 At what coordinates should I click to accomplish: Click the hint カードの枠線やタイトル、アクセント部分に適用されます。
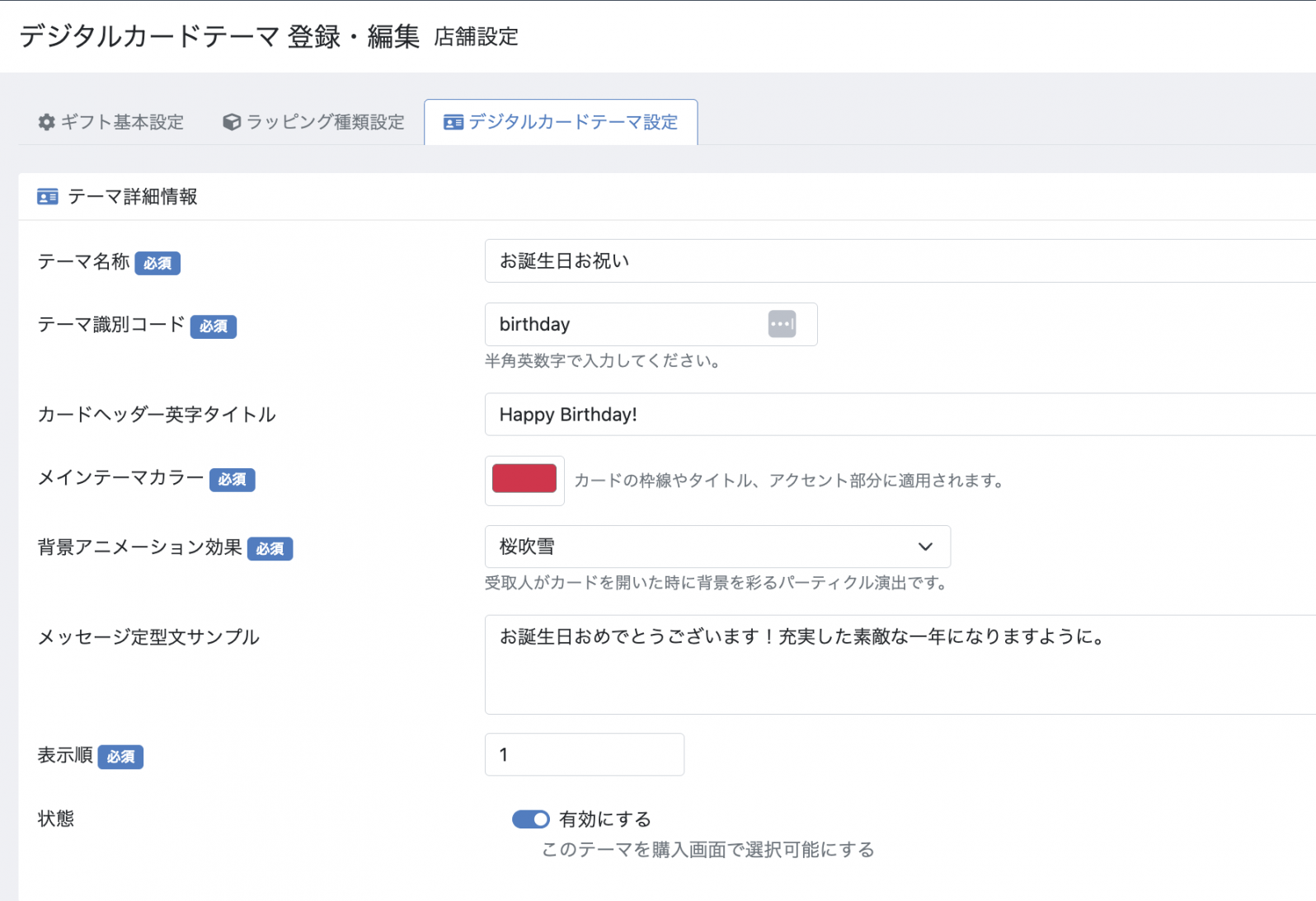[791, 481]
